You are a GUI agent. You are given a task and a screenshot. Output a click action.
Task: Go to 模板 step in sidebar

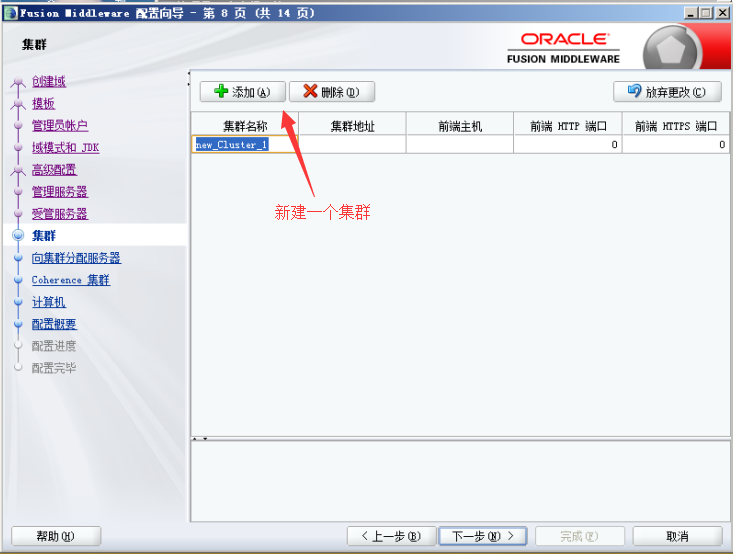[x=43, y=104]
